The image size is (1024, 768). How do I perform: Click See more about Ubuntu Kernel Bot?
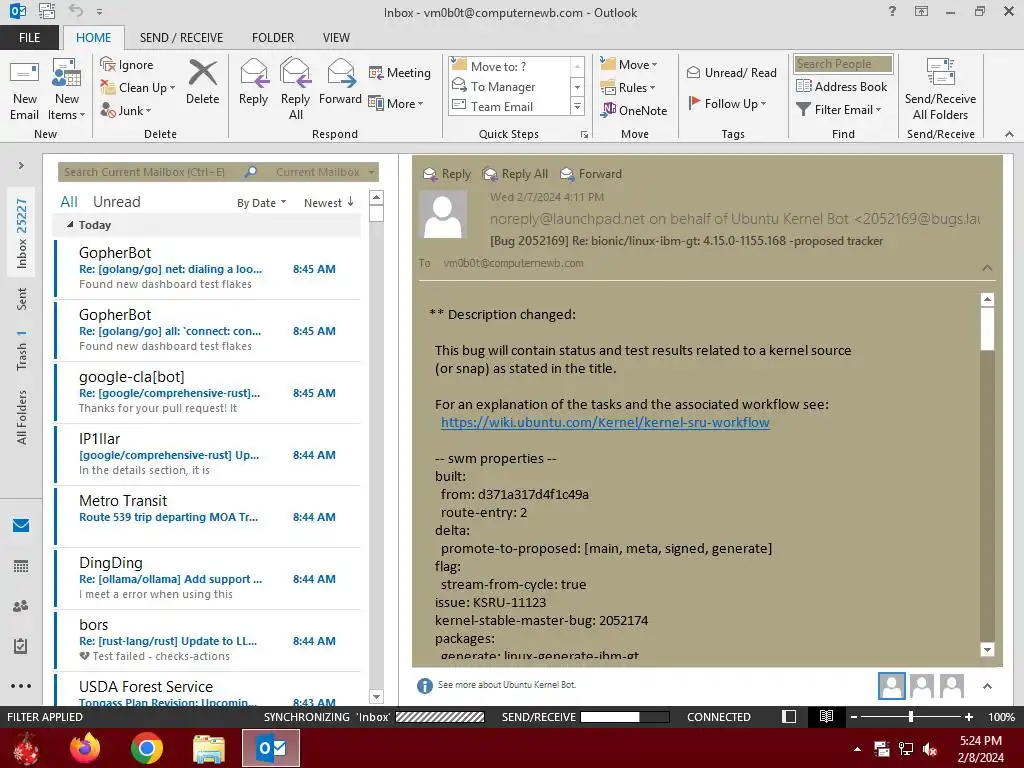point(507,685)
